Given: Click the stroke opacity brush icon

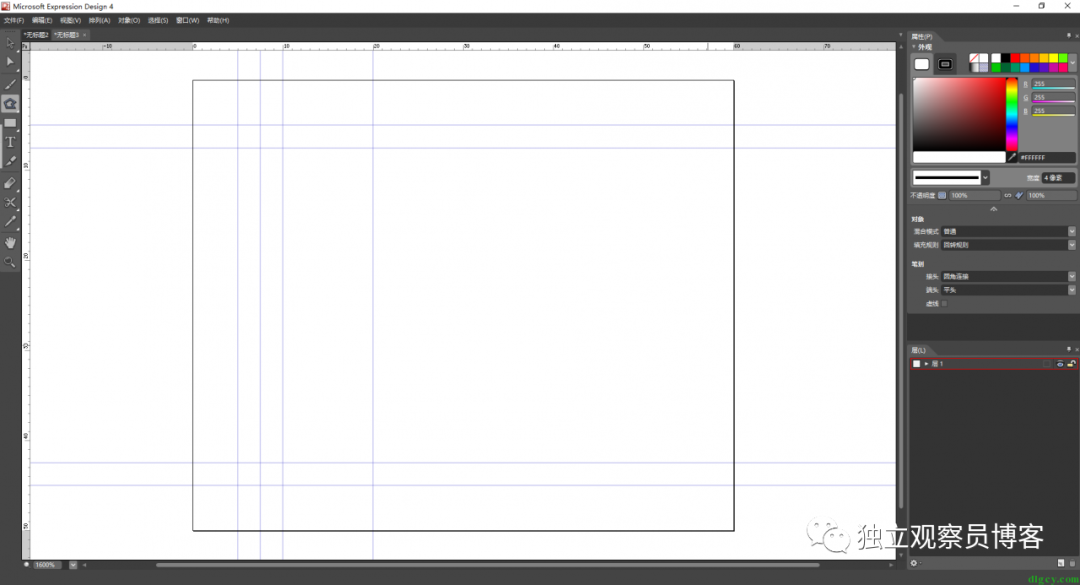Looking at the screenshot, I should (1019, 196).
